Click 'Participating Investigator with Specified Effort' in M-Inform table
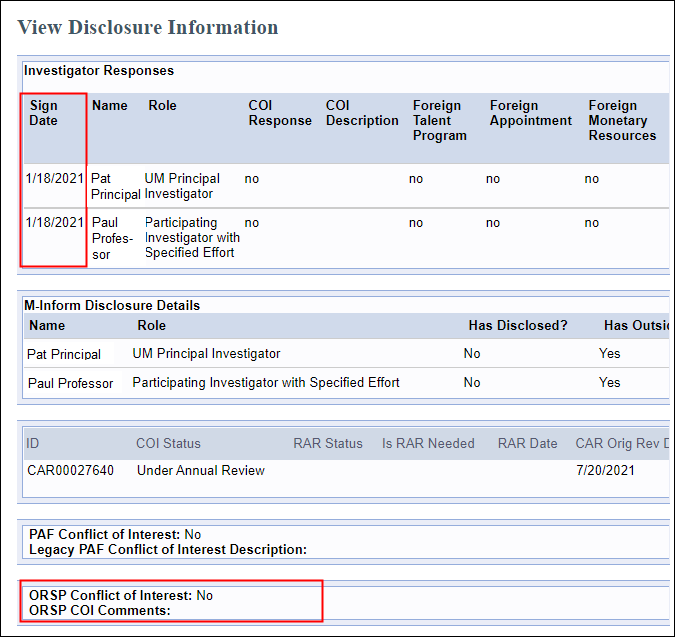The image size is (675, 637). (x=266, y=383)
